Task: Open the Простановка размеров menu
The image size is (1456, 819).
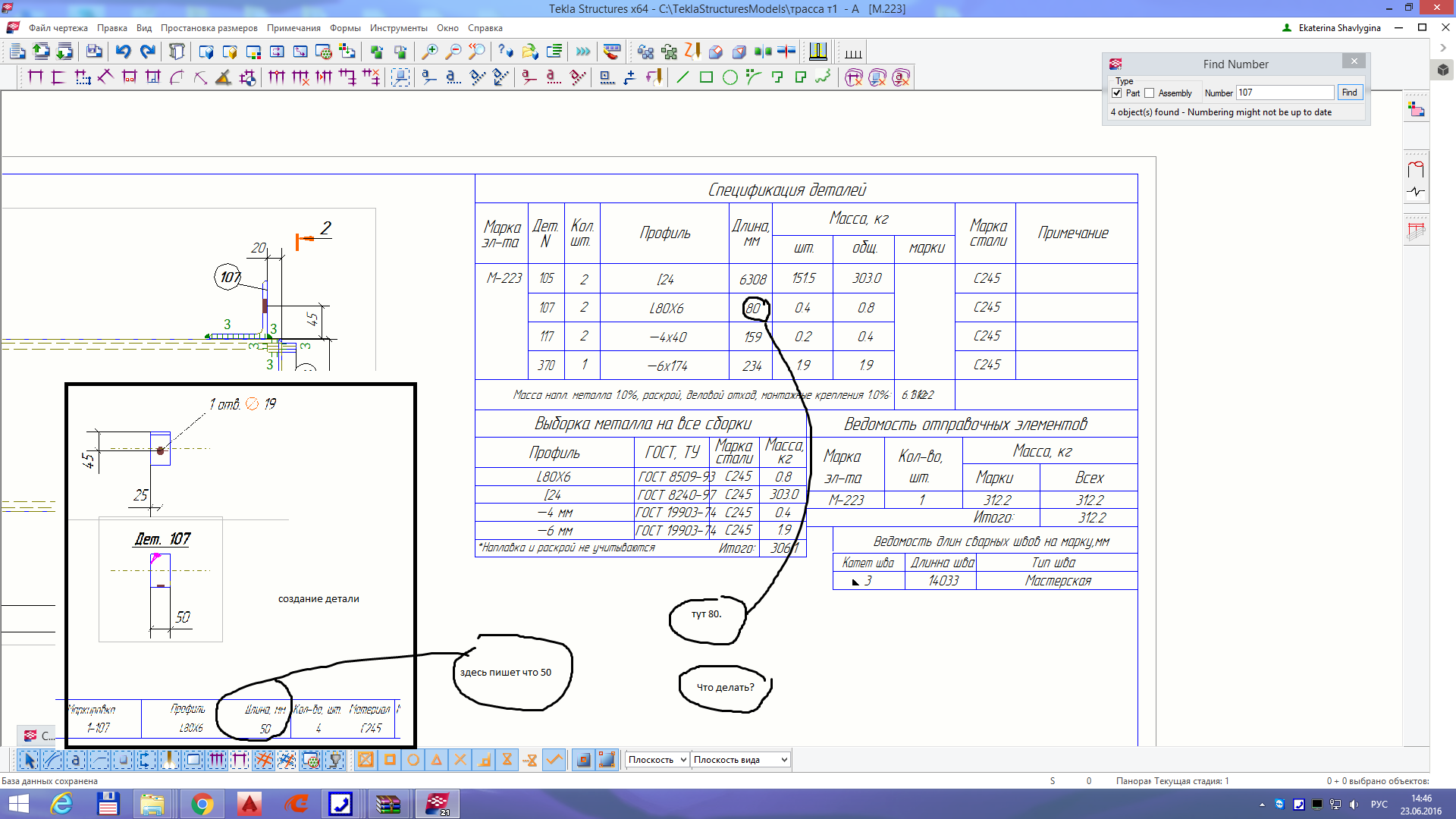Action: [x=209, y=28]
